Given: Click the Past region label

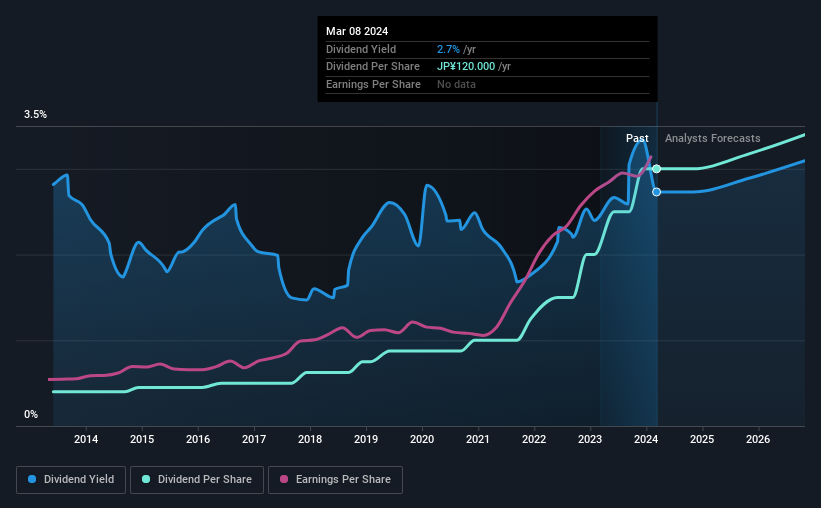Looking at the screenshot, I should coord(637,138).
